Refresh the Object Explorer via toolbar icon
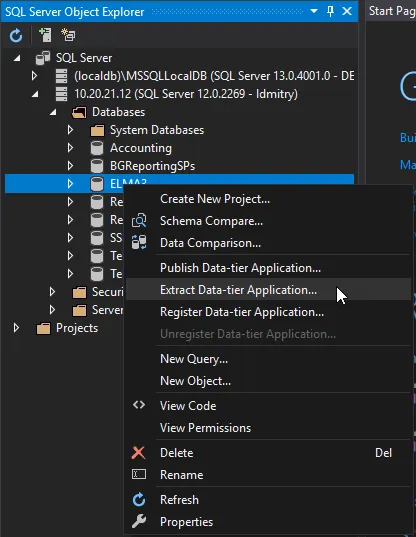The width and height of the screenshot is (416, 537). [x=16, y=35]
